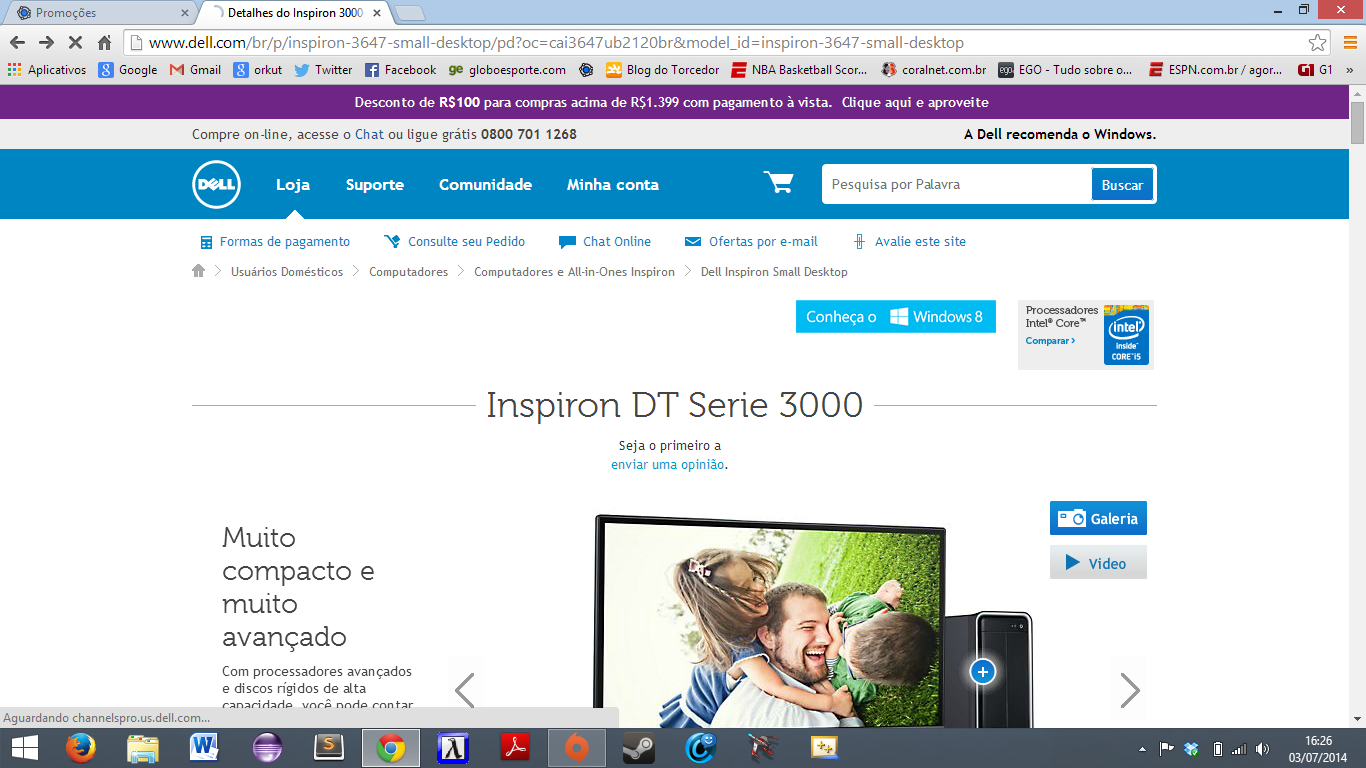Go to the browser home page icon

click(104, 43)
